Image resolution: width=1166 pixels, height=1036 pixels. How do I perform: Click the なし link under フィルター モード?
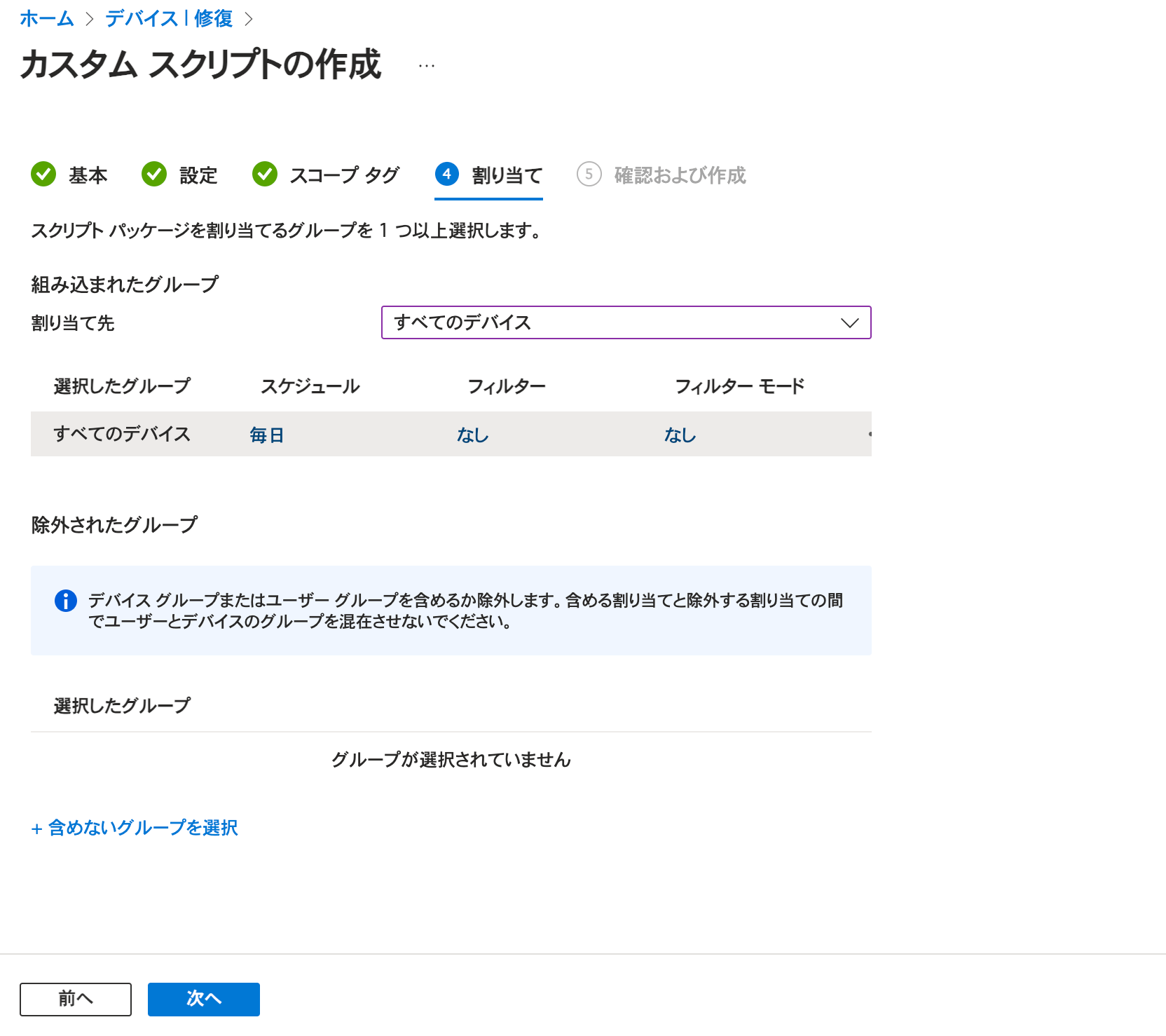[x=680, y=435]
